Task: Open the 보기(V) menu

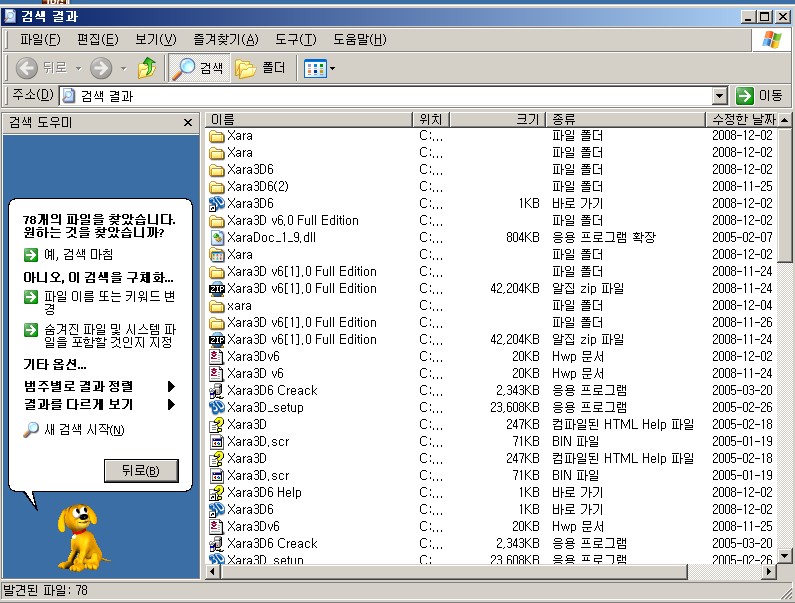Action: point(156,40)
